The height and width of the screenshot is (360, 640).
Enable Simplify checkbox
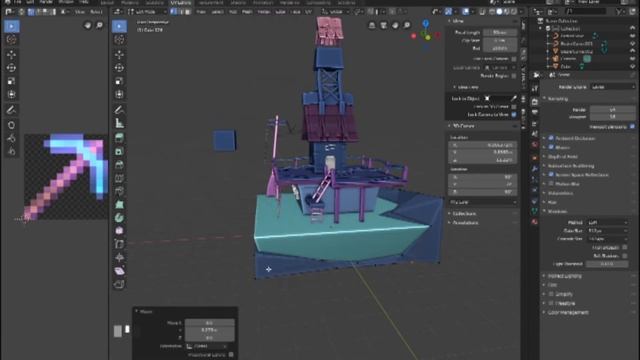[x=551, y=294]
